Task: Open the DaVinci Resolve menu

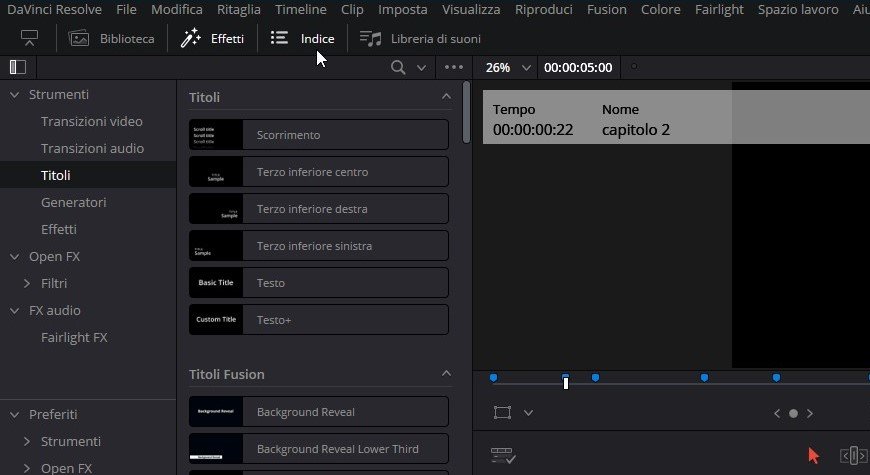Action: (x=54, y=9)
